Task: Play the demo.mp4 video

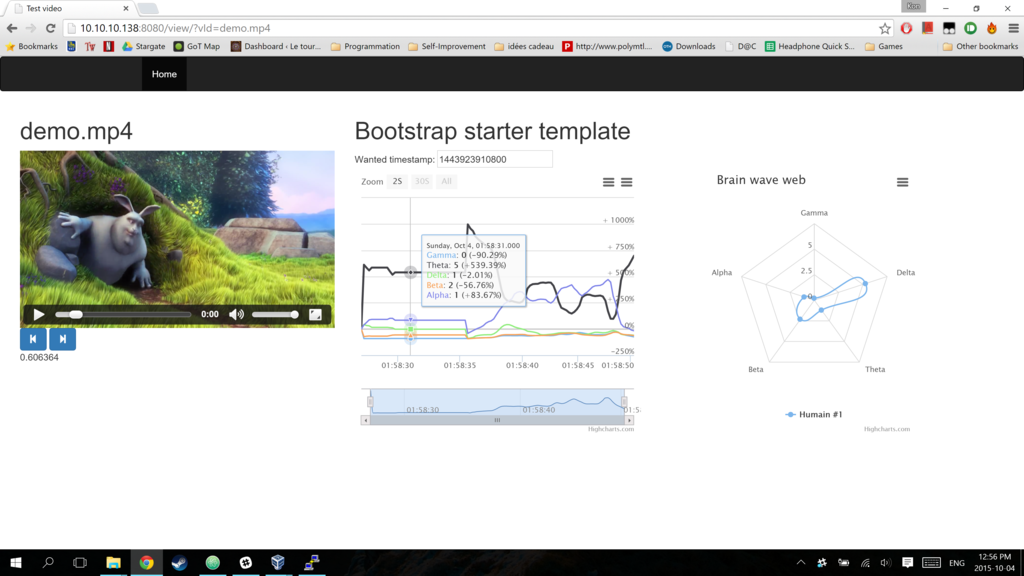Action: coord(39,315)
